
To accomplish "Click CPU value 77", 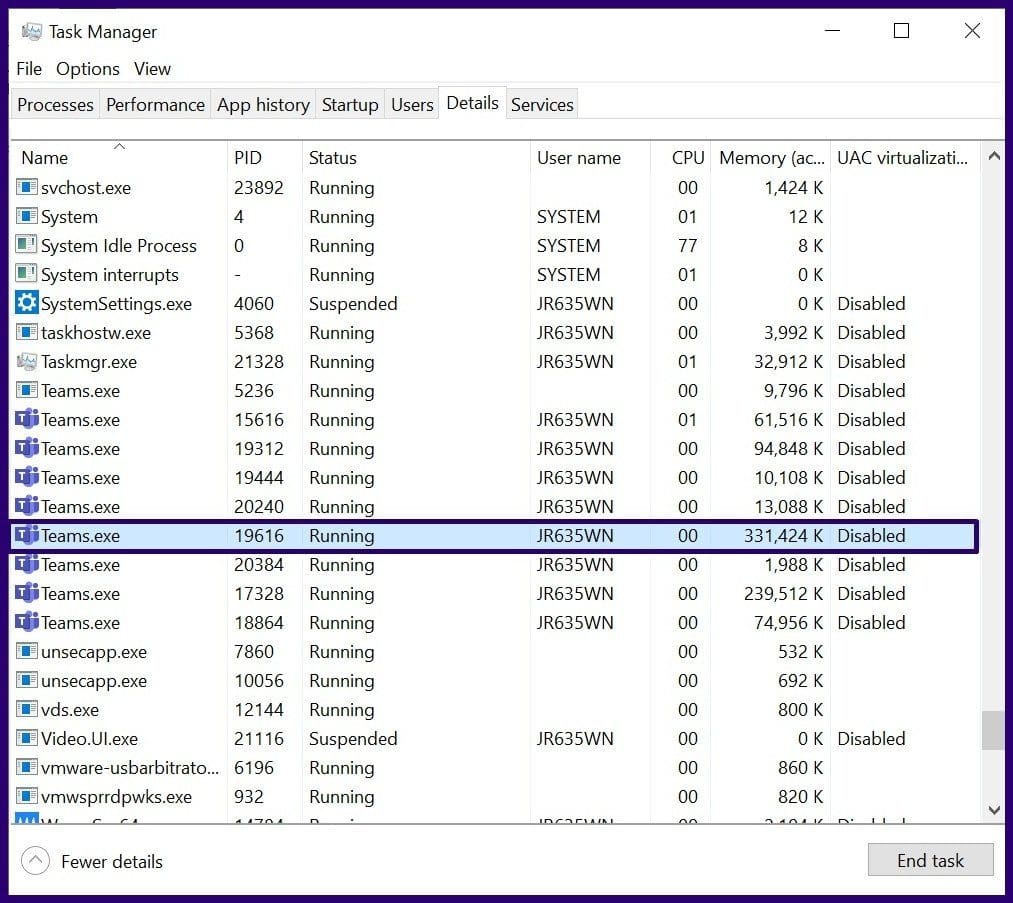I will [x=687, y=245].
